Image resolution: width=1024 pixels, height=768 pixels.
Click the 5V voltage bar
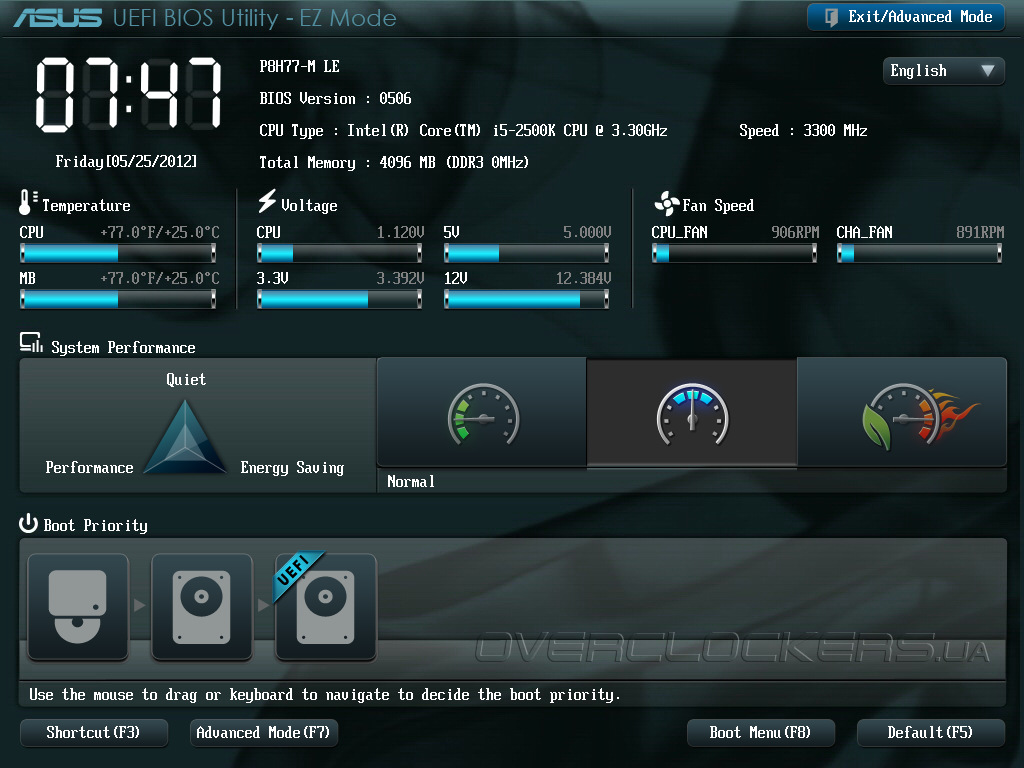pyautogui.click(x=526, y=253)
